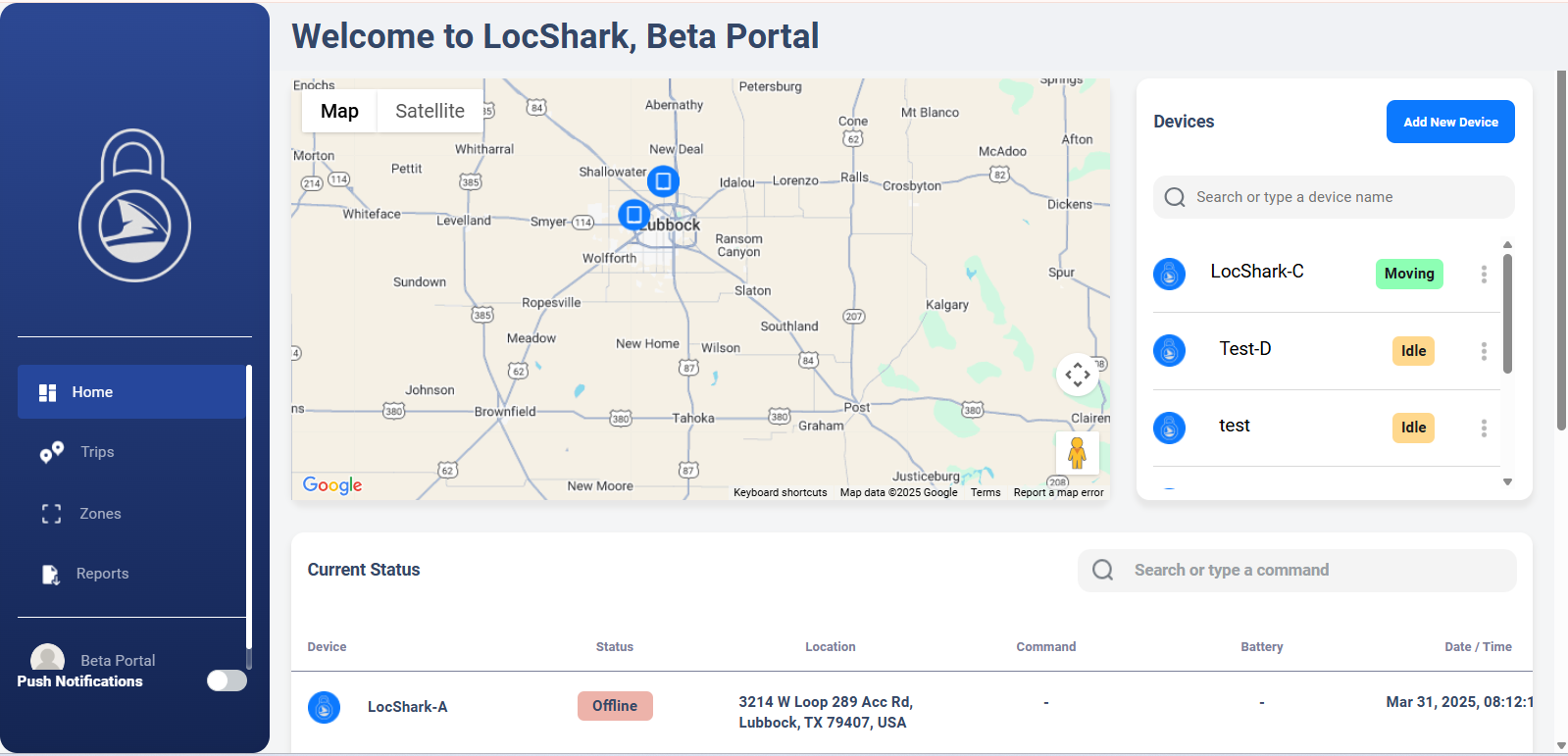Viewport: 1568px width, 756px height.
Task: Click the device list scrollbar down arrow
Action: [x=1507, y=481]
